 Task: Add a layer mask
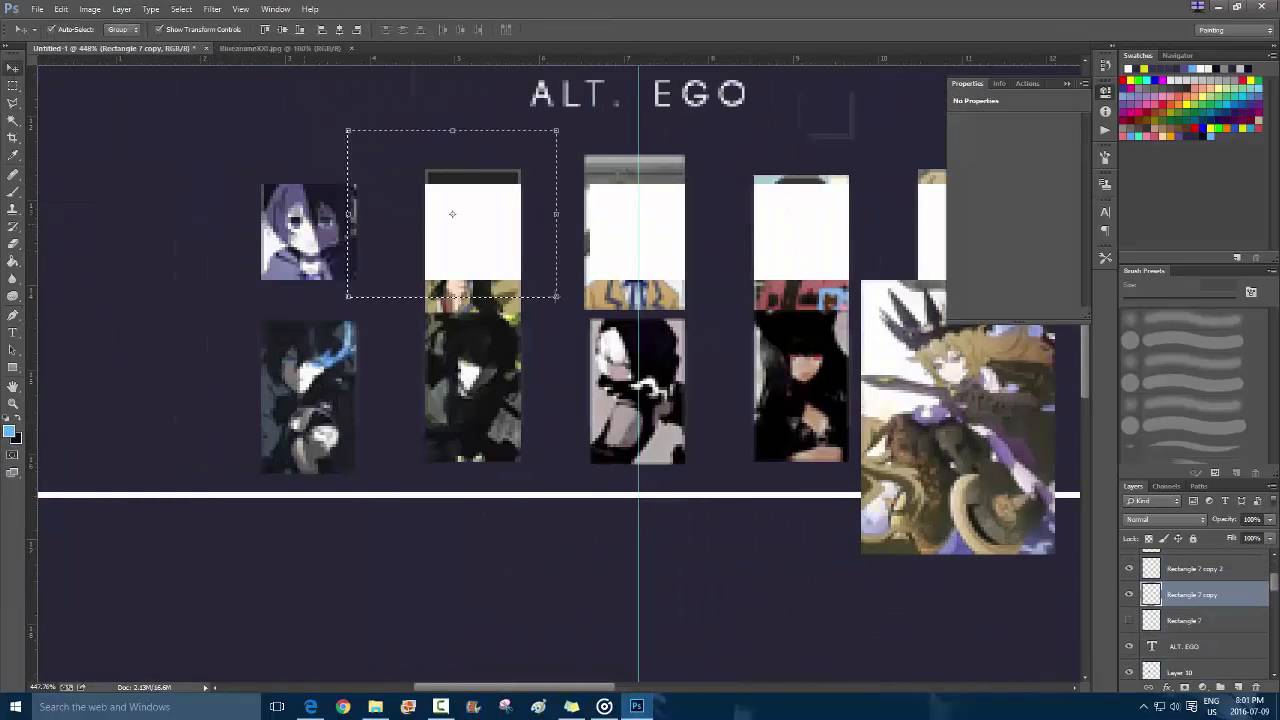[x=1184, y=687]
